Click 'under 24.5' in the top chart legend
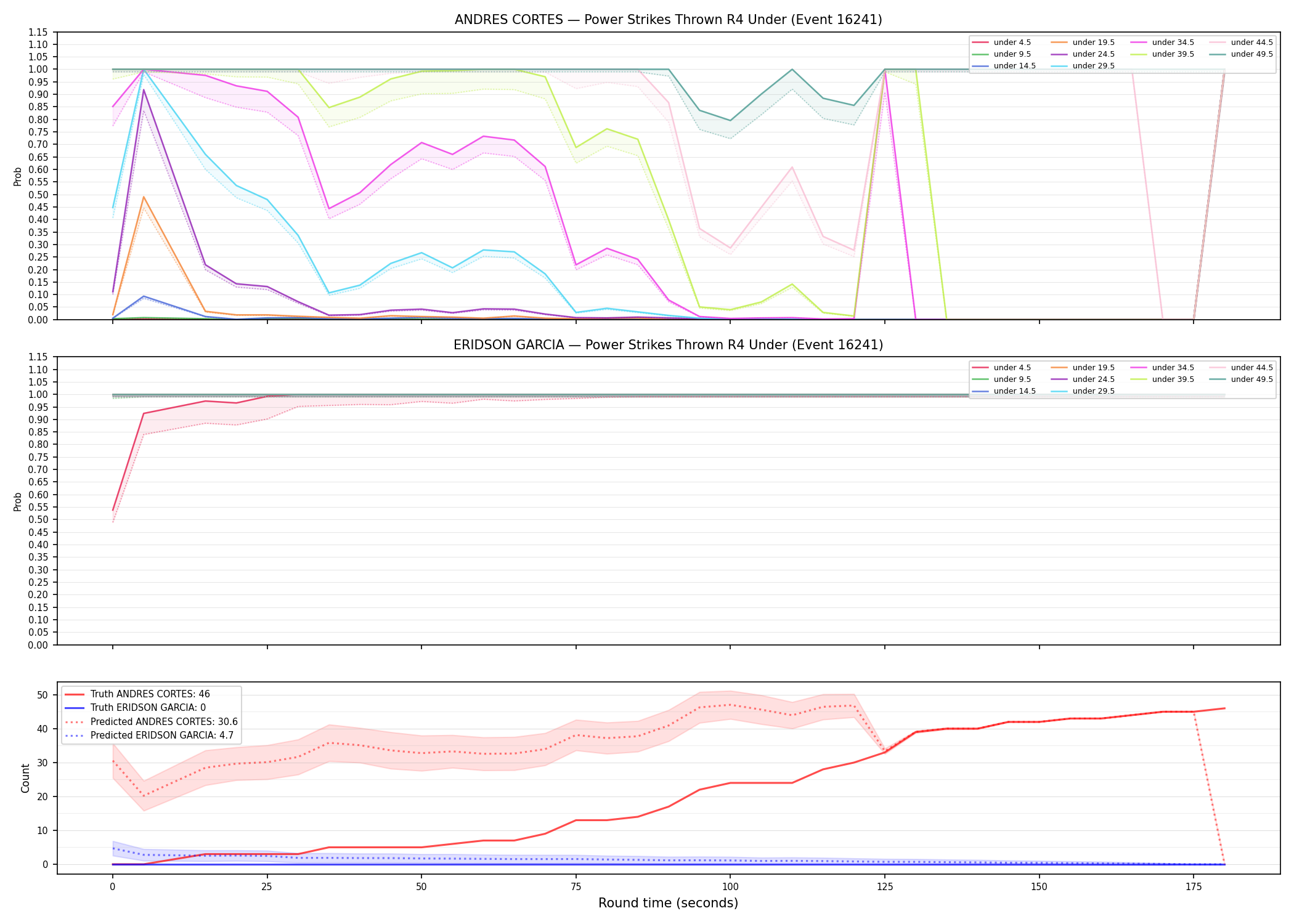 pos(1093,54)
